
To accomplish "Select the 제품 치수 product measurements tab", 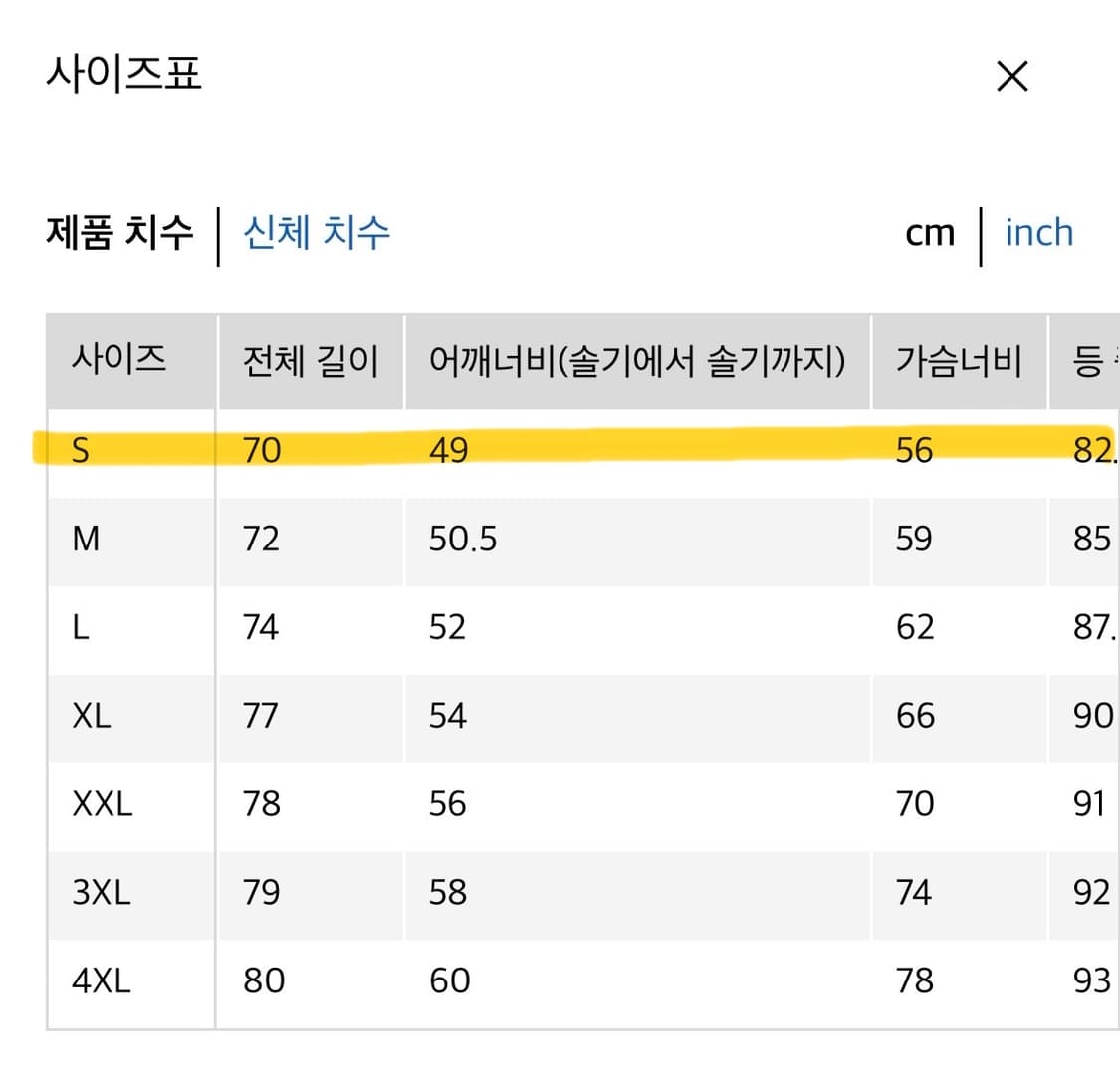I will 119,232.
